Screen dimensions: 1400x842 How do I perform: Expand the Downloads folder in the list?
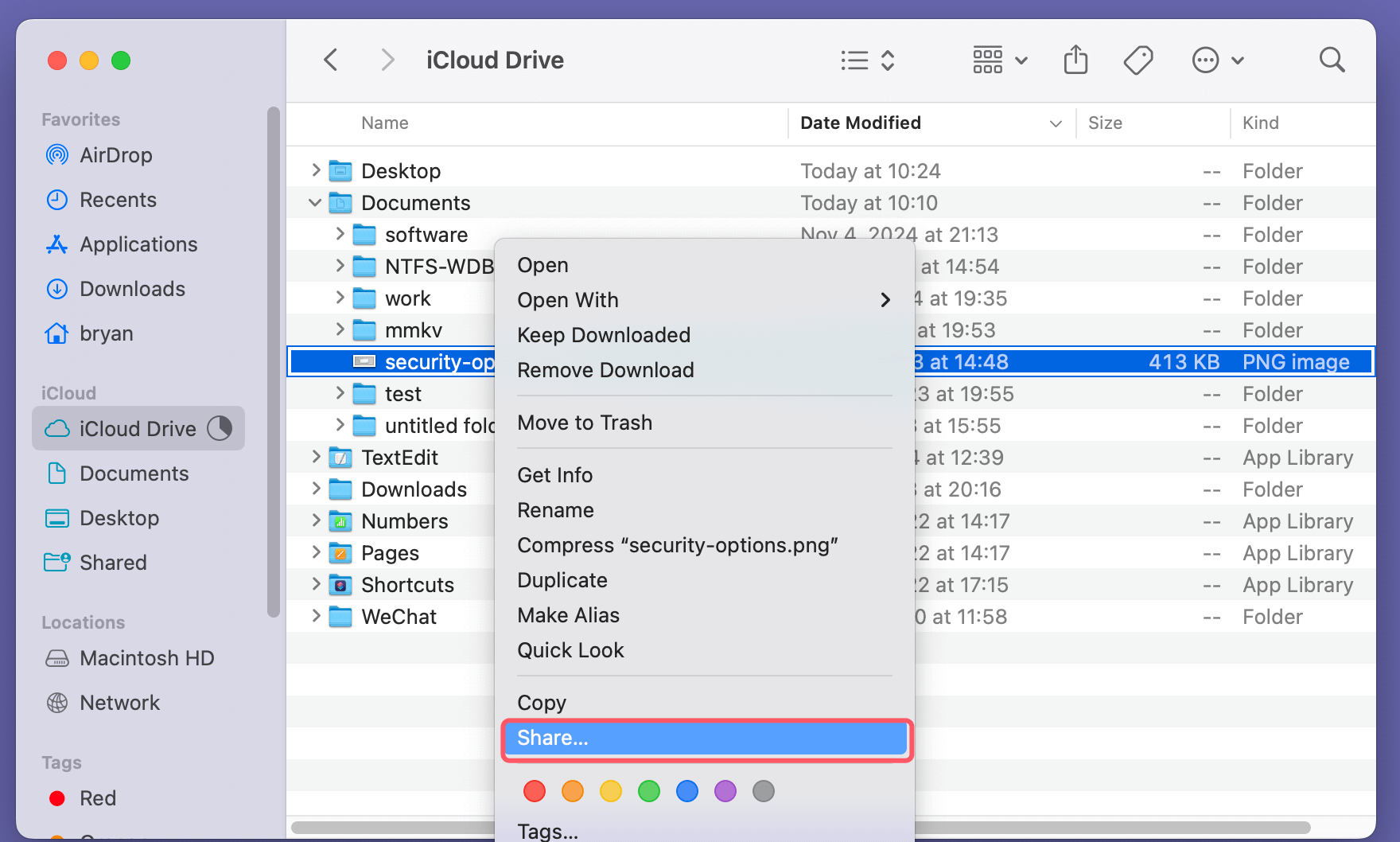pos(315,489)
